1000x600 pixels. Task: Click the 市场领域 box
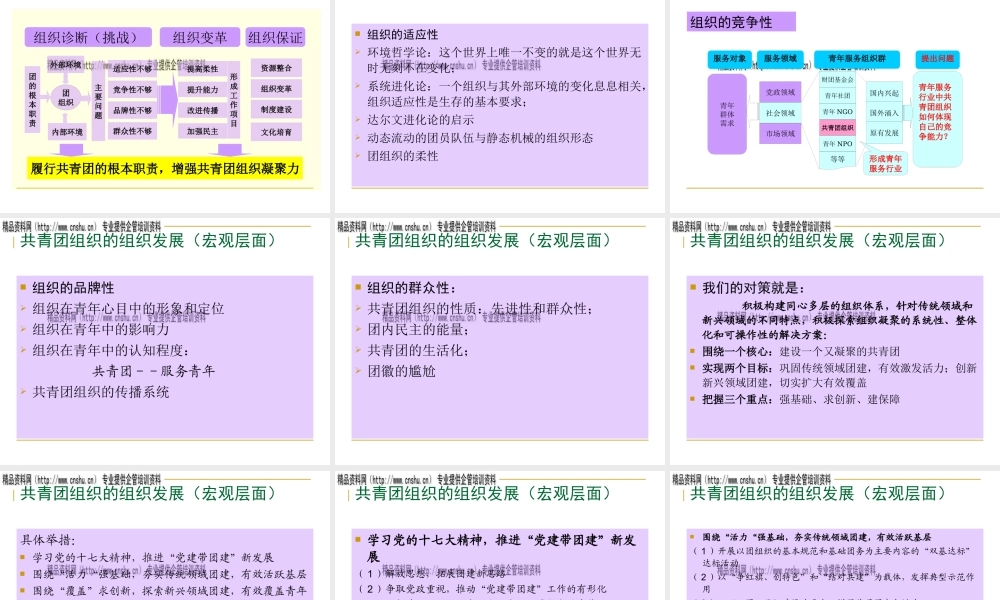point(780,134)
